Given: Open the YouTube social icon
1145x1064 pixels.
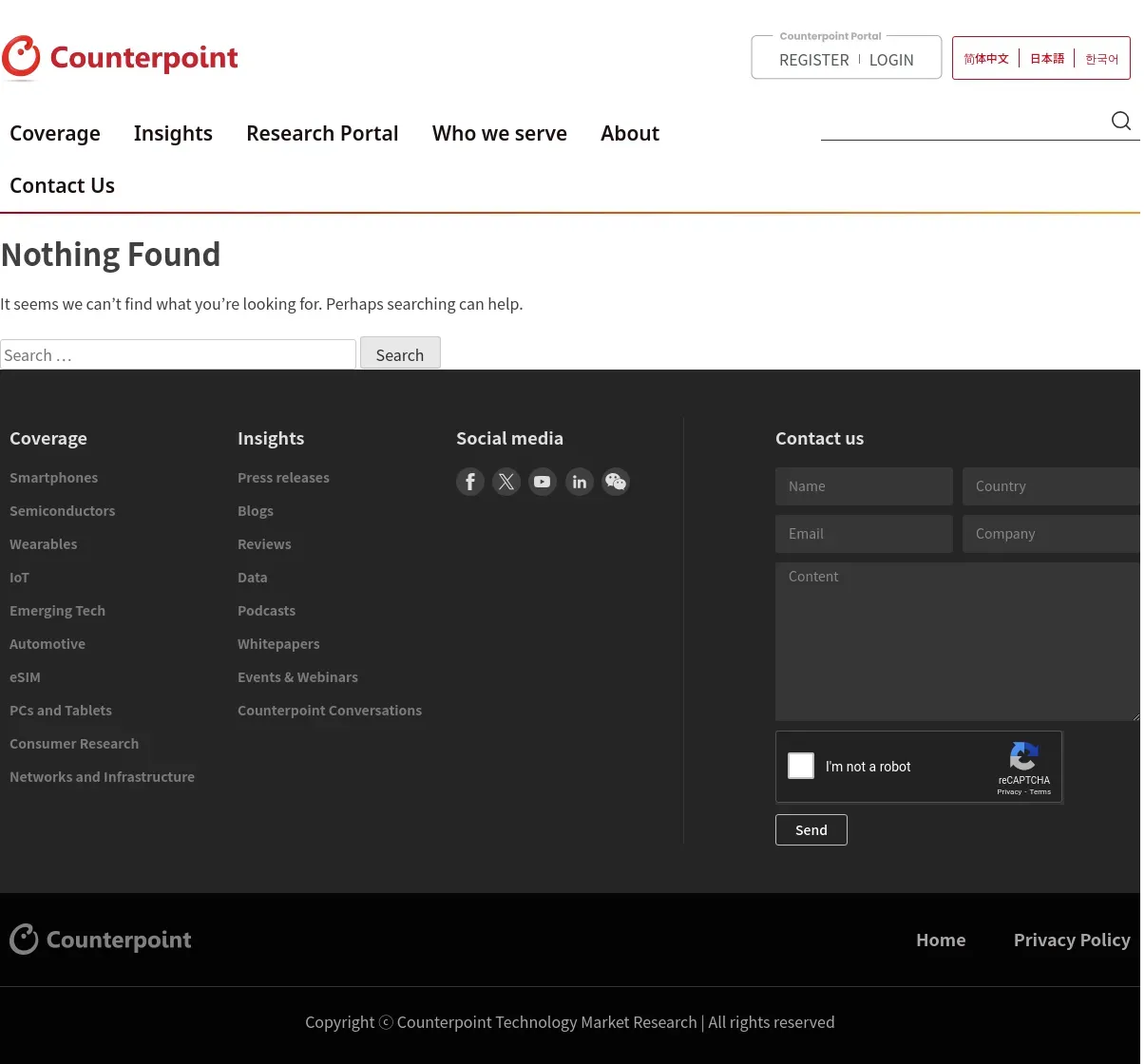Looking at the screenshot, I should [543, 482].
